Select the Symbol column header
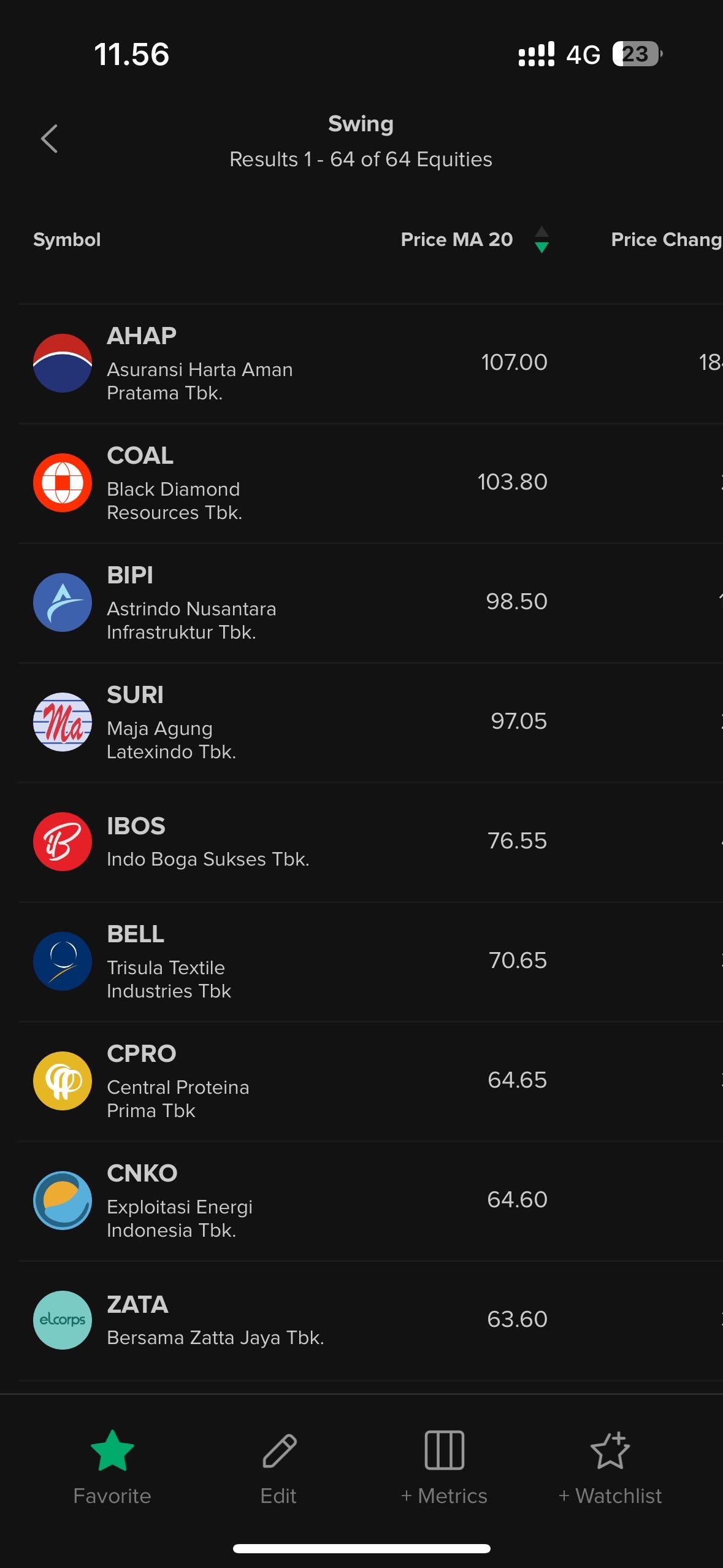 point(67,240)
